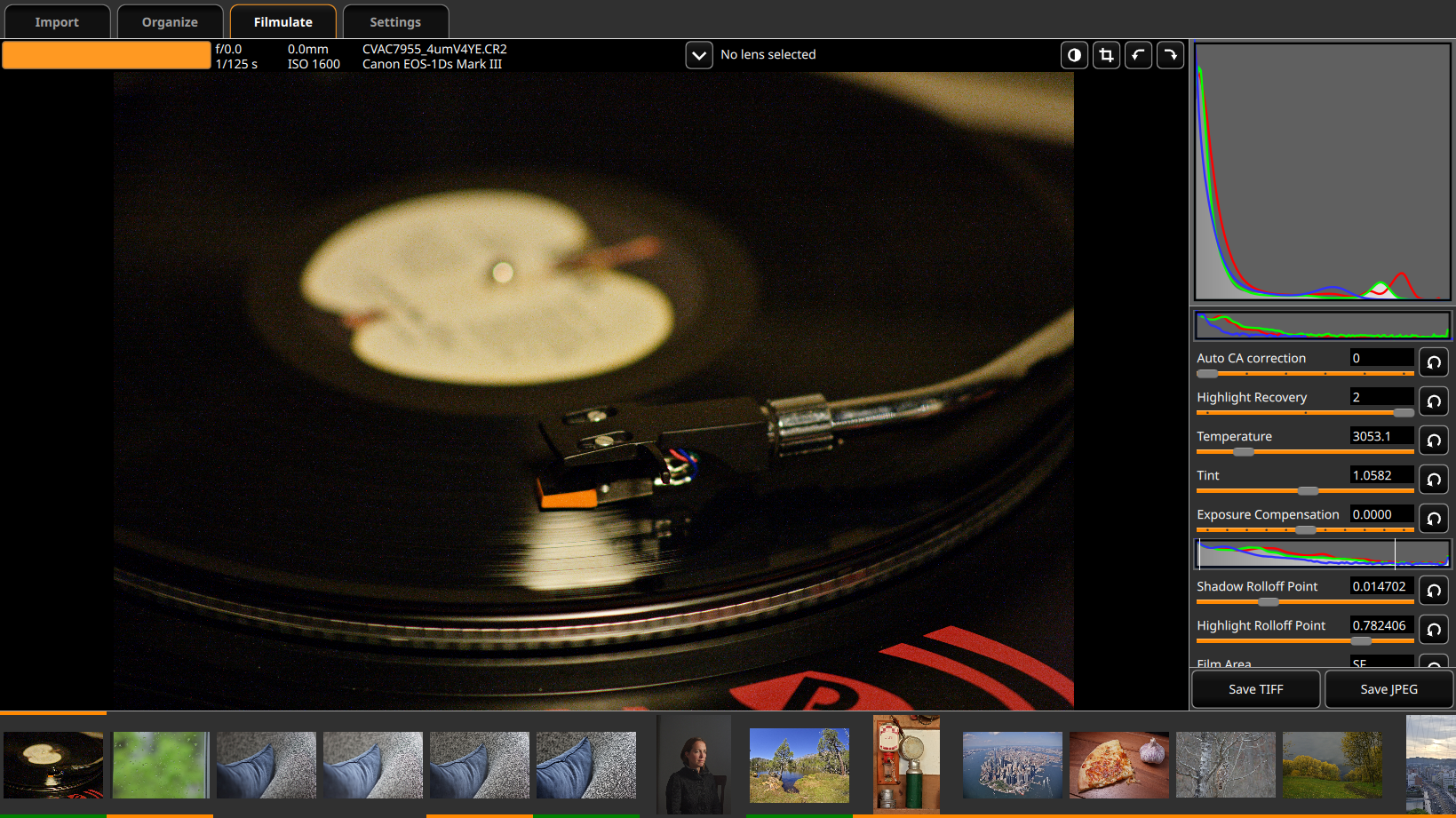Viewport: 1456px width, 818px height.
Task: Click the "Exposure Compensation" label
Action: pyautogui.click(x=1268, y=514)
